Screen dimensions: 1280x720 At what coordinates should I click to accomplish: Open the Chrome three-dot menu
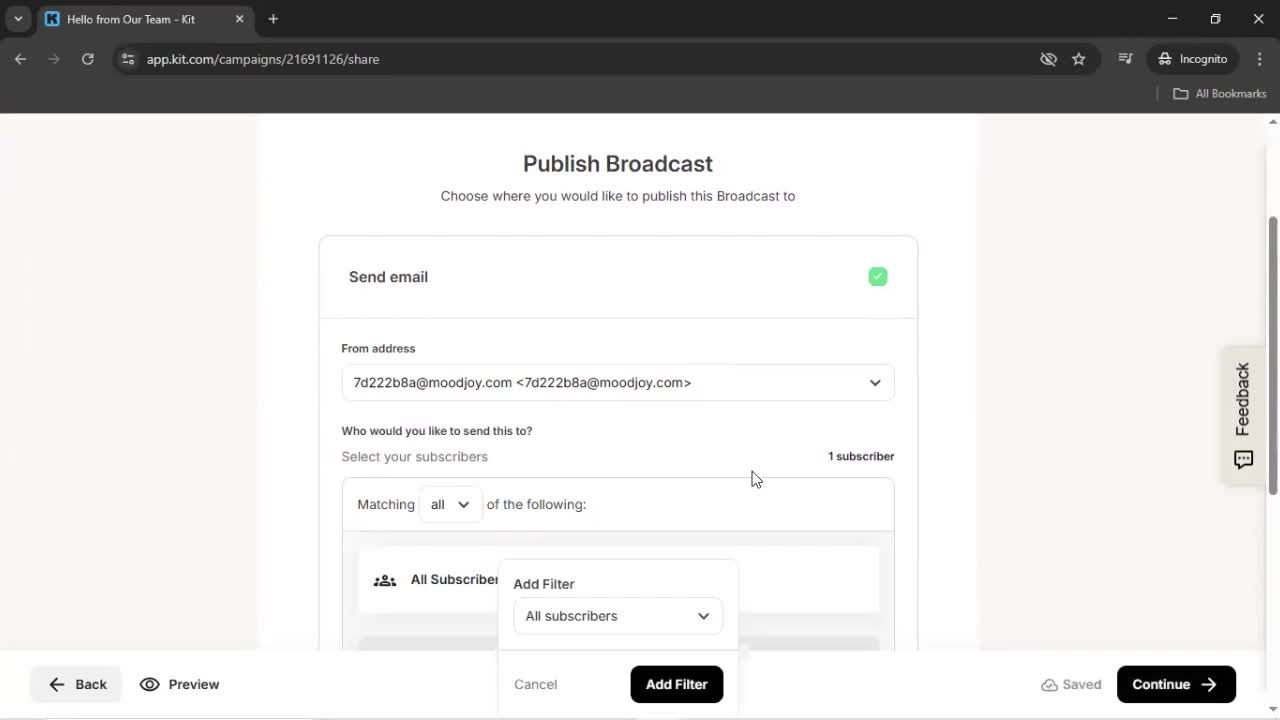[1260, 59]
